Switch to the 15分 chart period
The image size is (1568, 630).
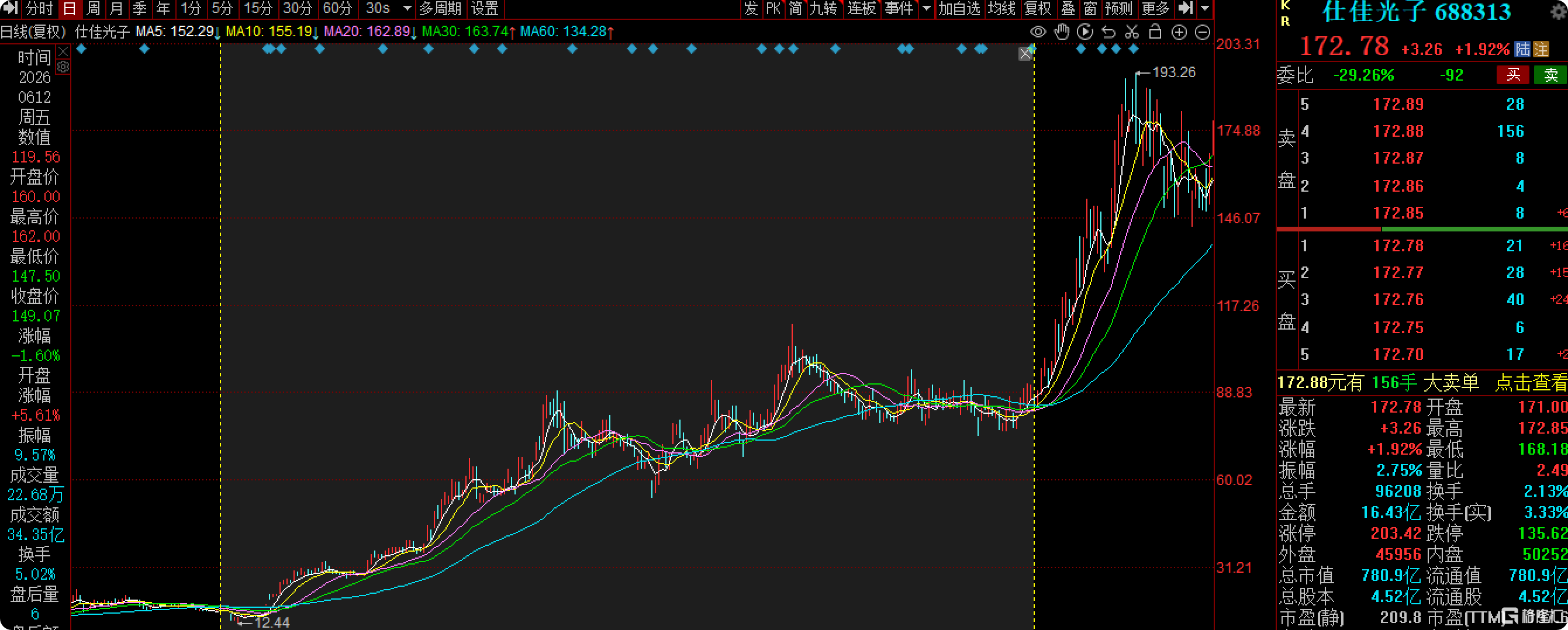[x=258, y=9]
